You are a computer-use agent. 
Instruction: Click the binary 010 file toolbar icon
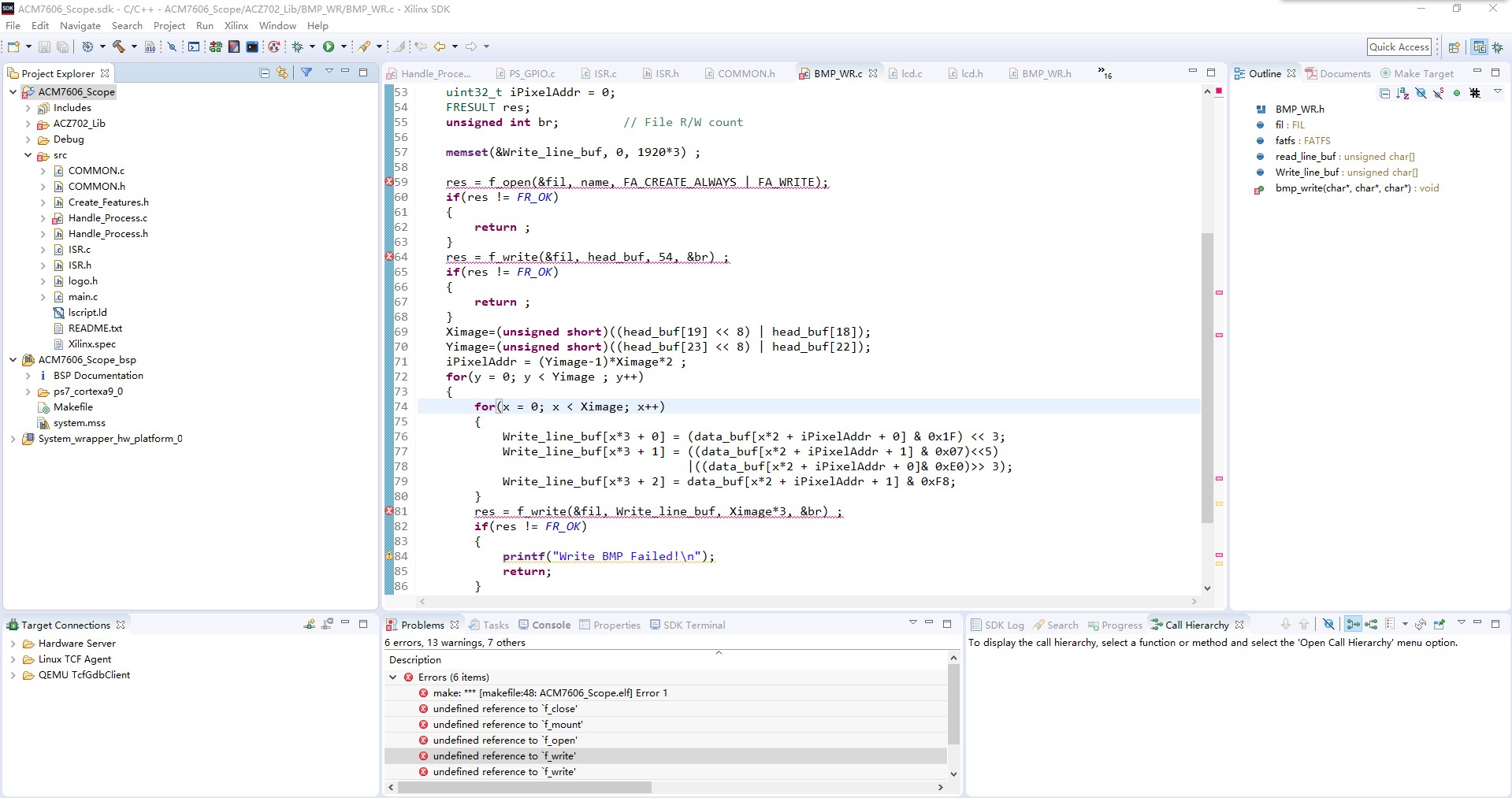150,47
